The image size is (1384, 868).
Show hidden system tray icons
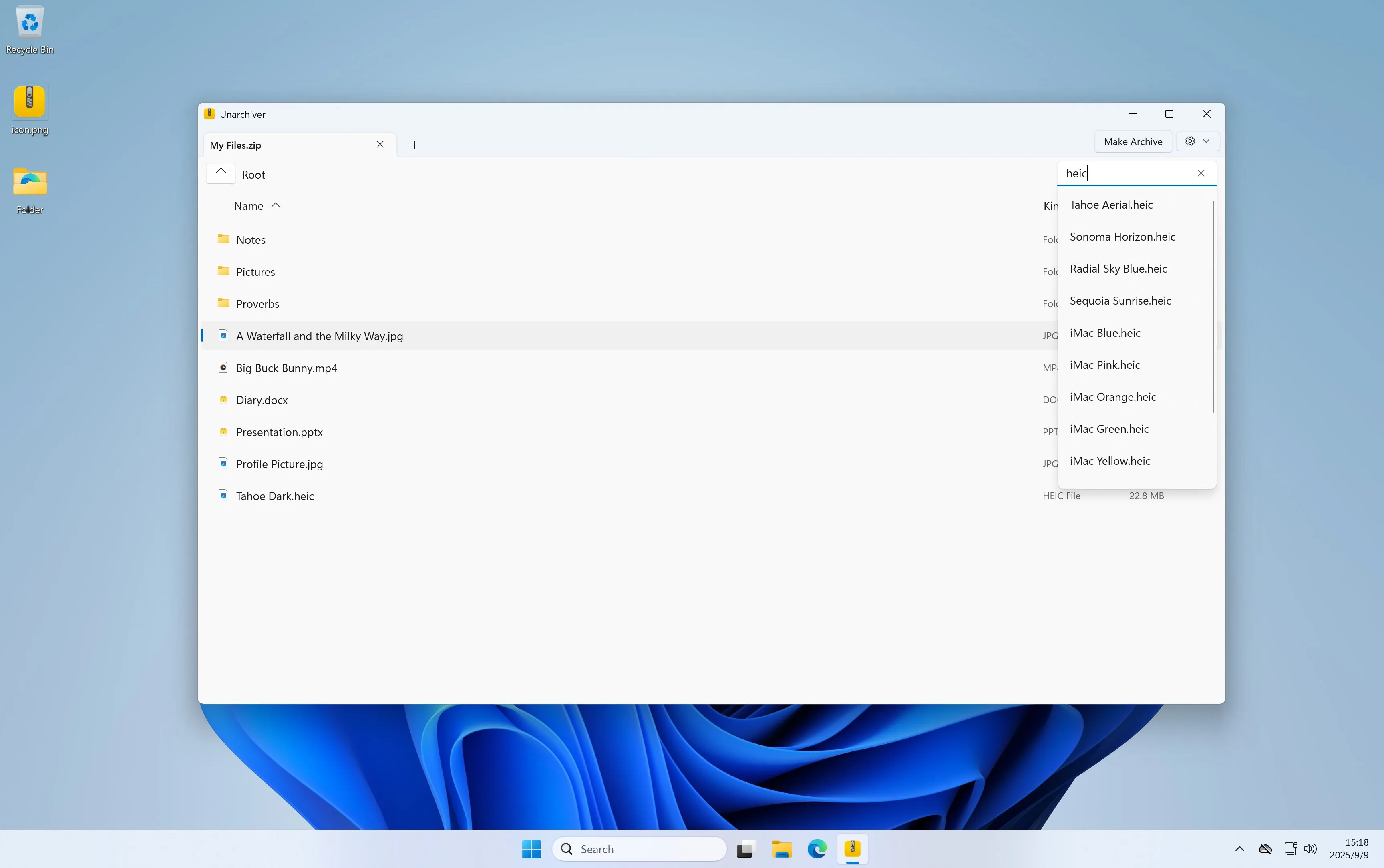[x=1239, y=849]
